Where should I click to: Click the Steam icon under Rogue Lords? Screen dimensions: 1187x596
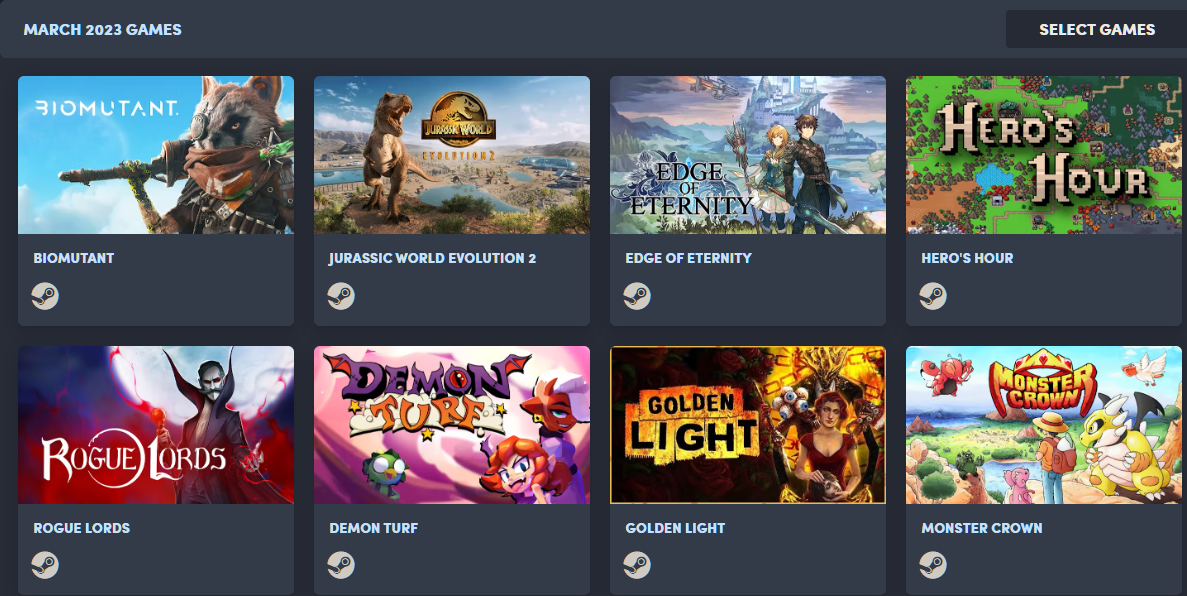pos(45,565)
